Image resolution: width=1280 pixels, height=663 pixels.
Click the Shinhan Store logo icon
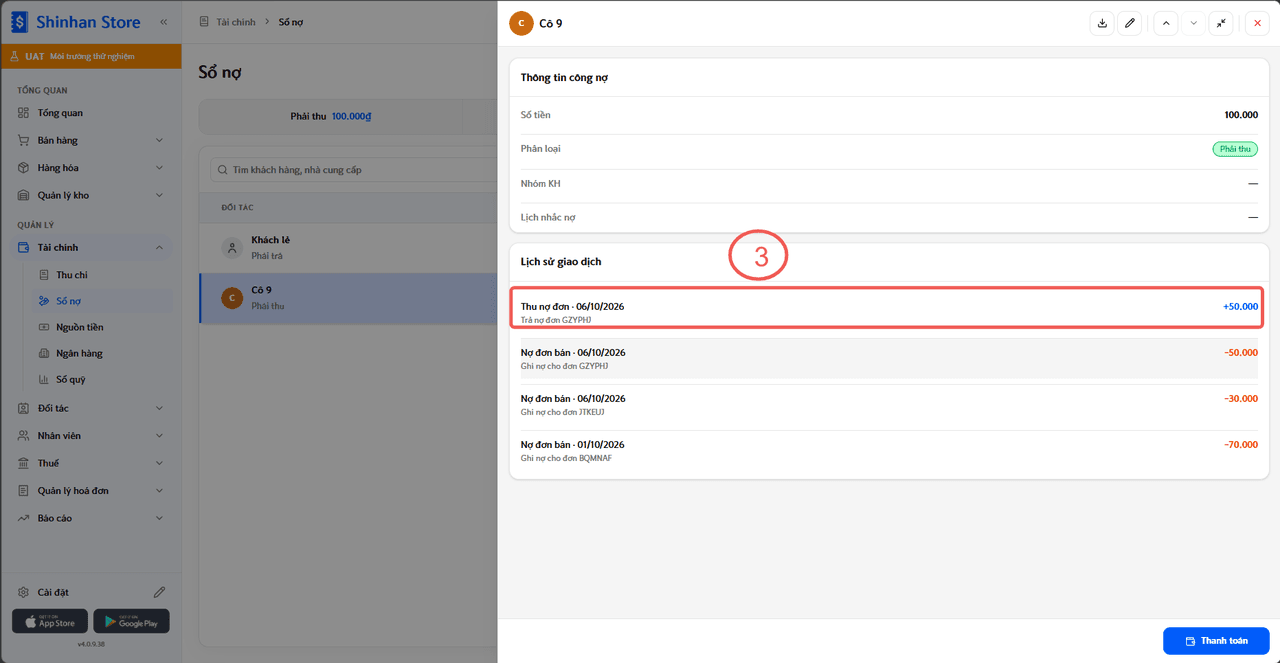(19, 22)
